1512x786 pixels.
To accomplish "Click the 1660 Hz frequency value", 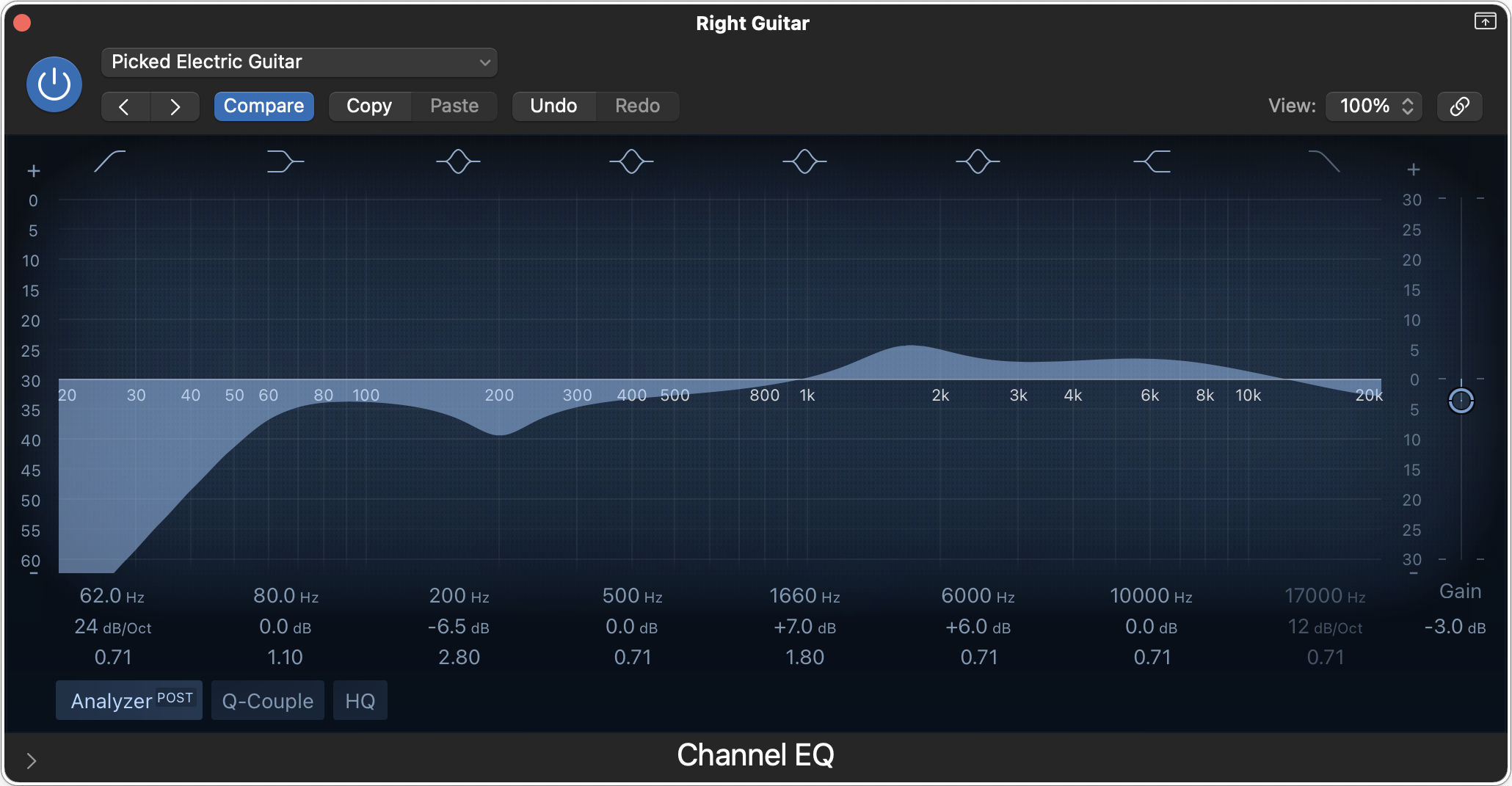I will click(x=805, y=596).
